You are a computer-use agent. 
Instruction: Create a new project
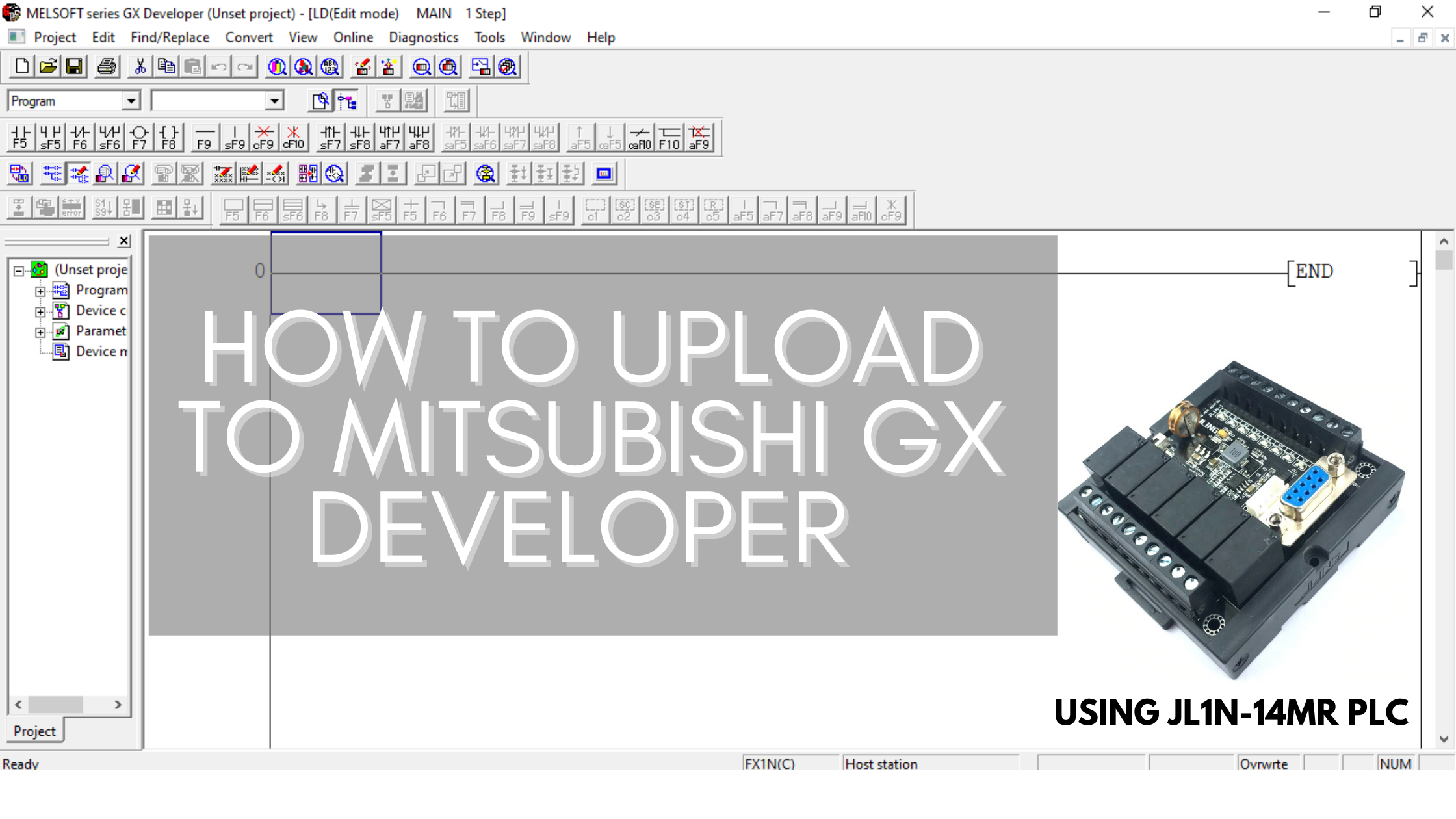pyautogui.click(x=19, y=66)
